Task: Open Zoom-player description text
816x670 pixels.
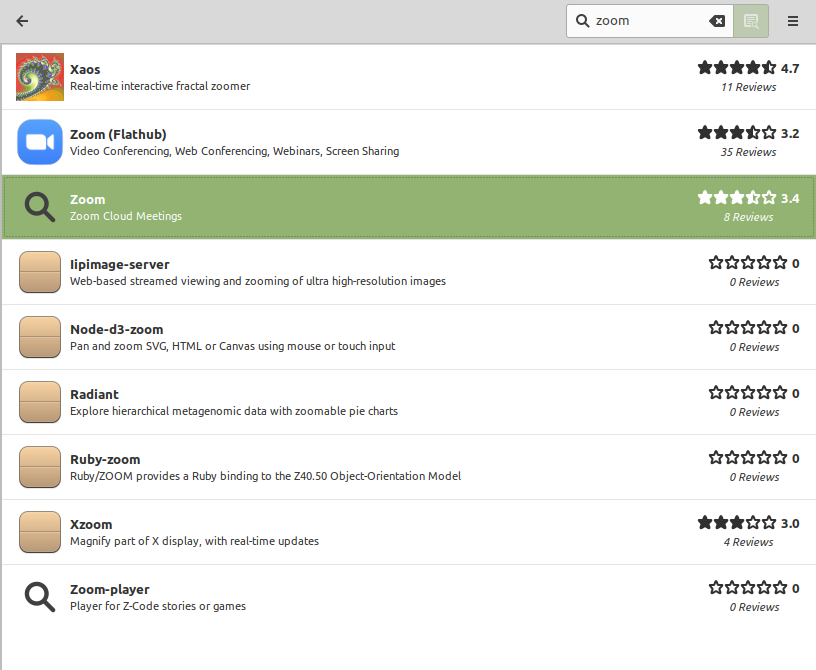Action: pos(158,606)
